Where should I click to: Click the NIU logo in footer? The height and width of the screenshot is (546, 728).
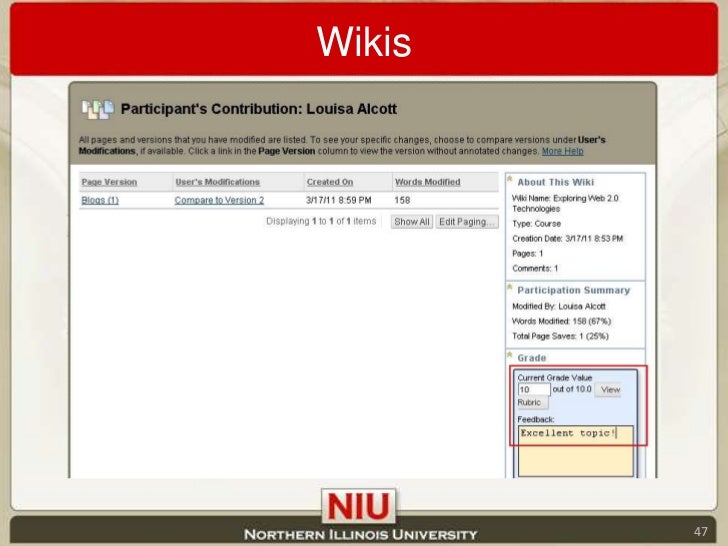[x=360, y=505]
